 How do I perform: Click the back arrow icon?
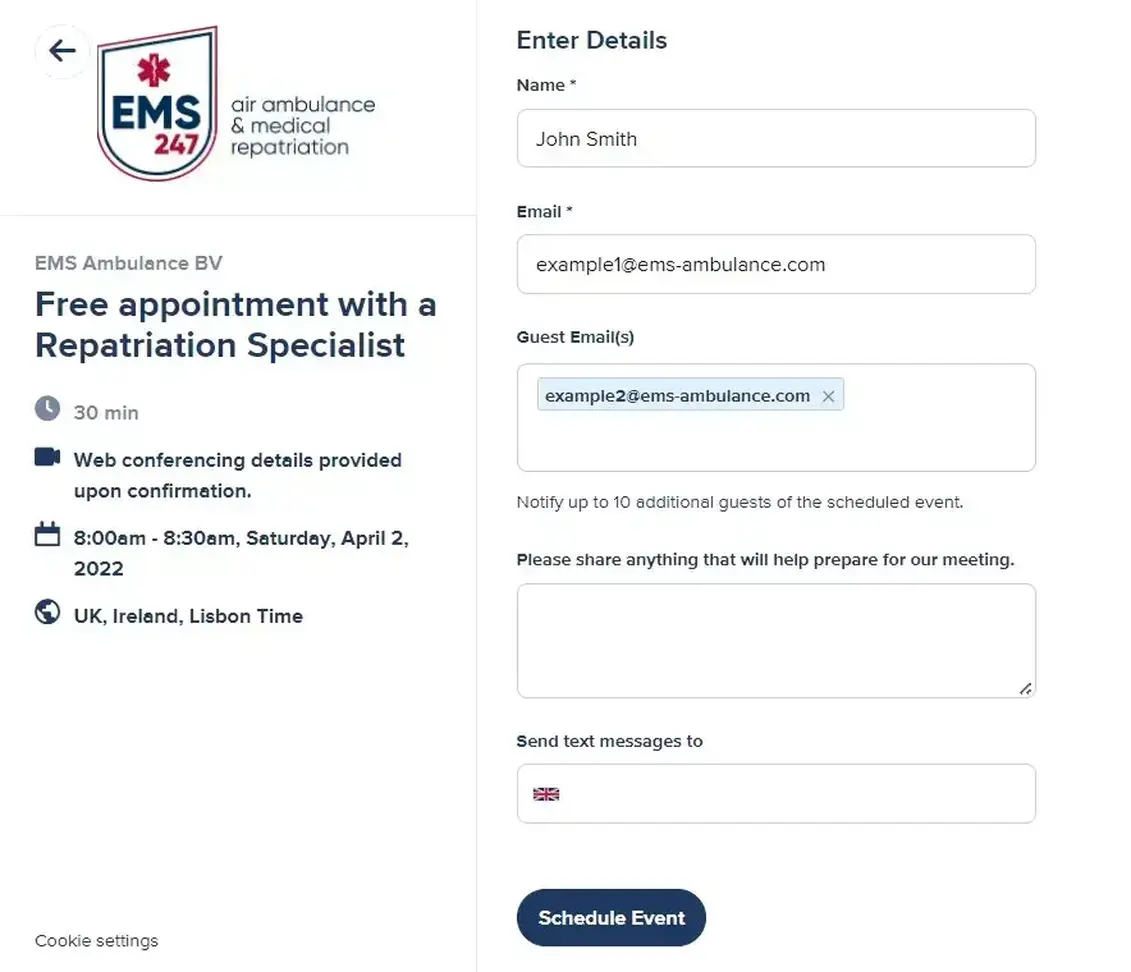[x=62, y=51]
